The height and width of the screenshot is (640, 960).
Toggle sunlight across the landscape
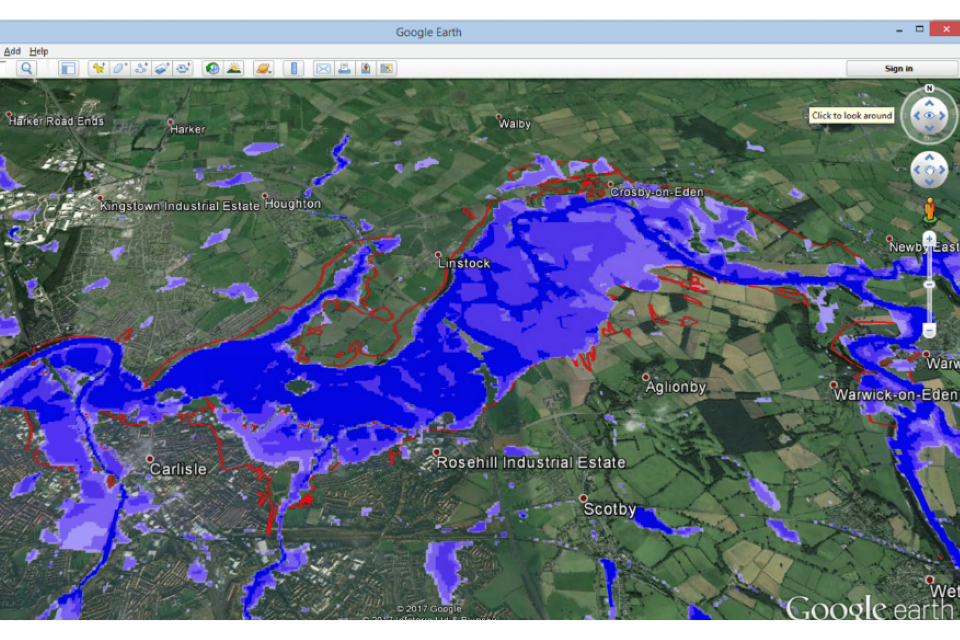click(x=234, y=68)
